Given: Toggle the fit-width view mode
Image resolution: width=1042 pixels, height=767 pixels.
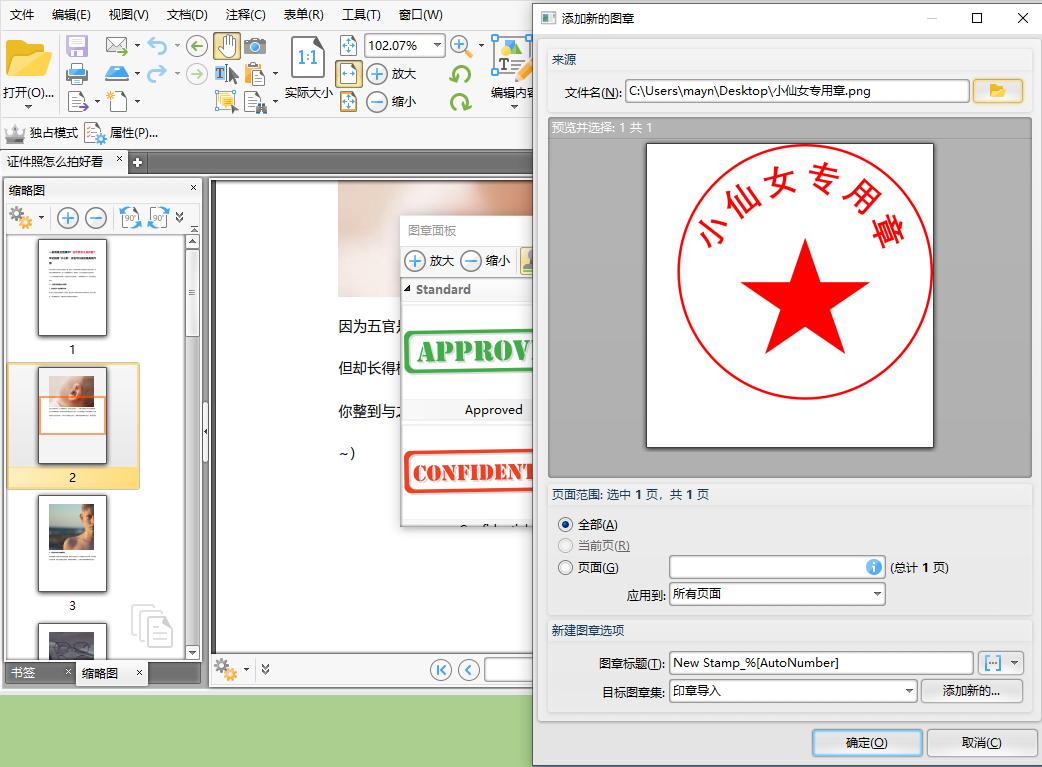Looking at the screenshot, I should (348, 73).
